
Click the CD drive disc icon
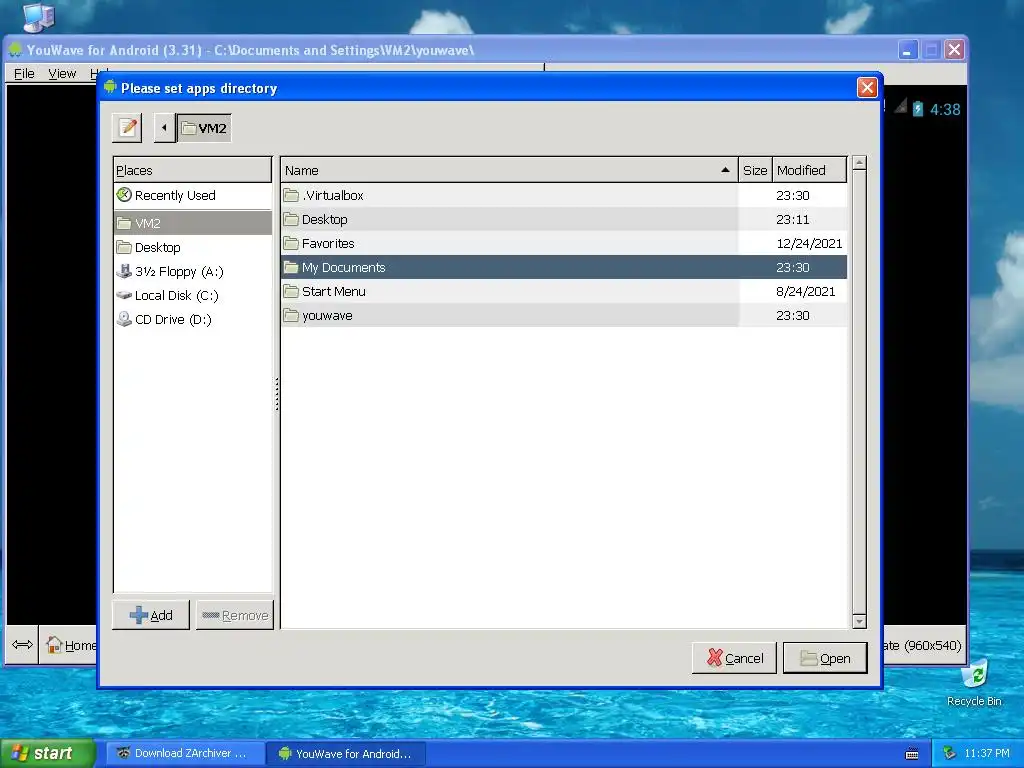(x=124, y=319)
